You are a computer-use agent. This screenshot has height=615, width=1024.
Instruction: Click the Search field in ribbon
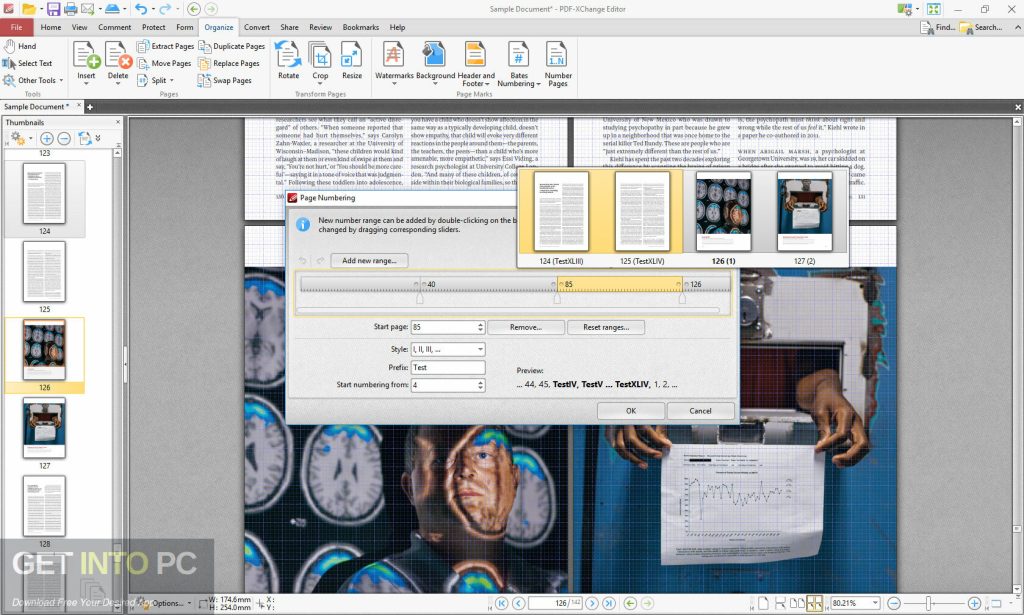pyautogui.click(x=982, y=27)
